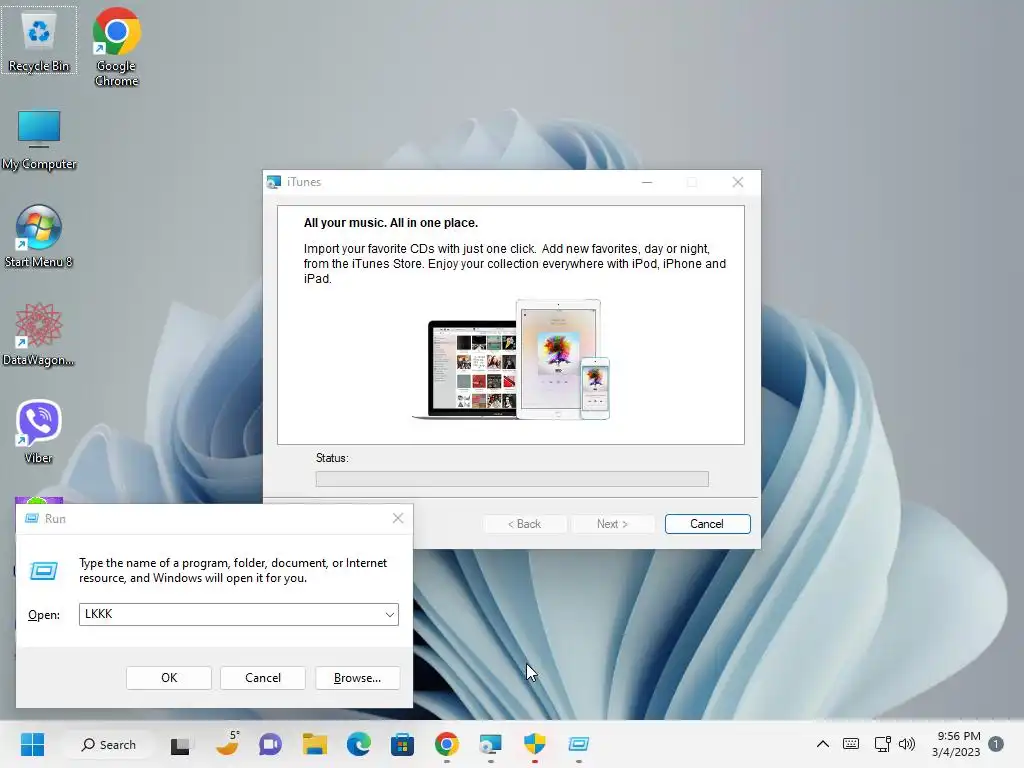
Task: Click Browse... in the Run dialog
Action: coord(357,678)
